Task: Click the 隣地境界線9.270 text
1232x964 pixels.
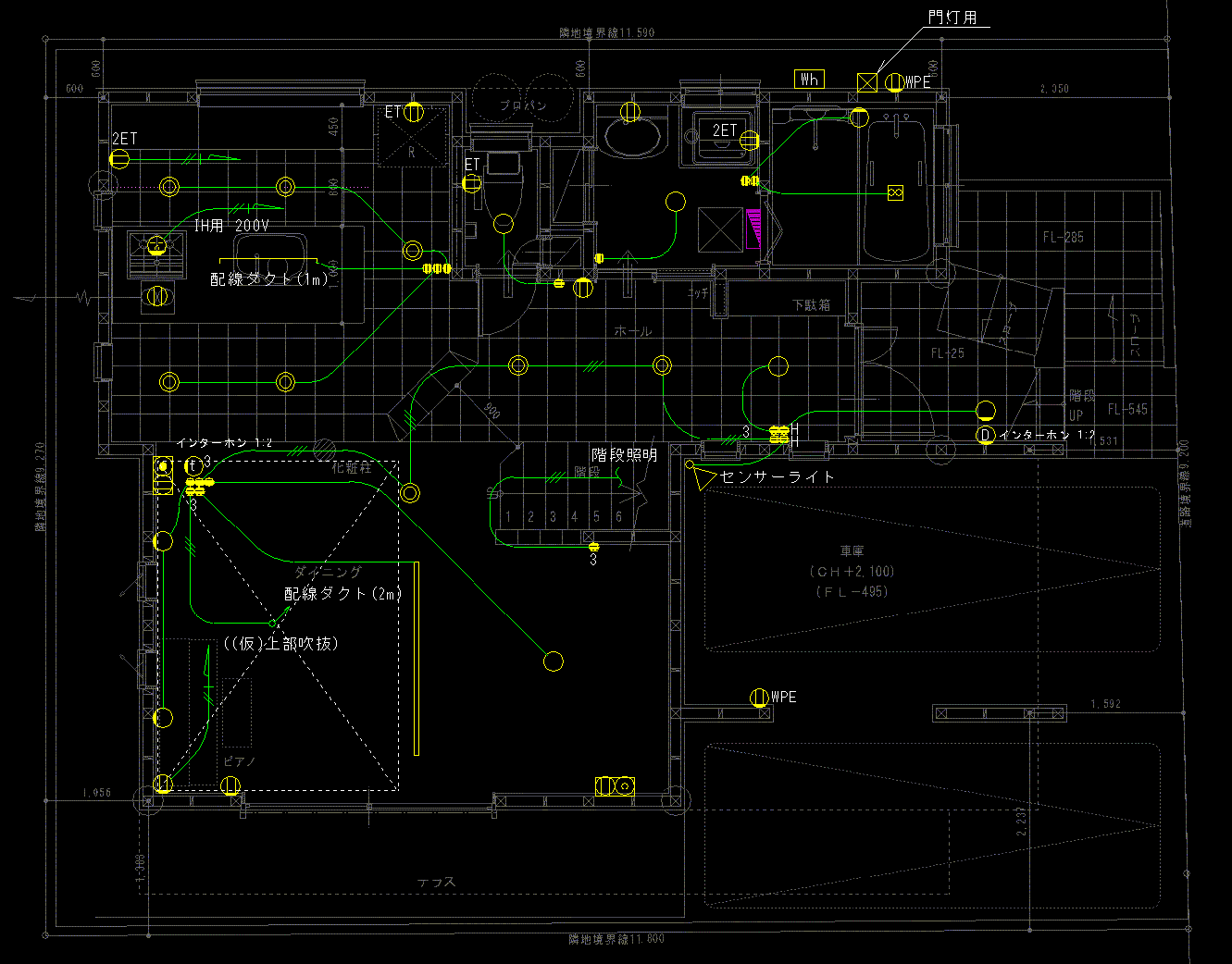Action: tap(40, 487)
